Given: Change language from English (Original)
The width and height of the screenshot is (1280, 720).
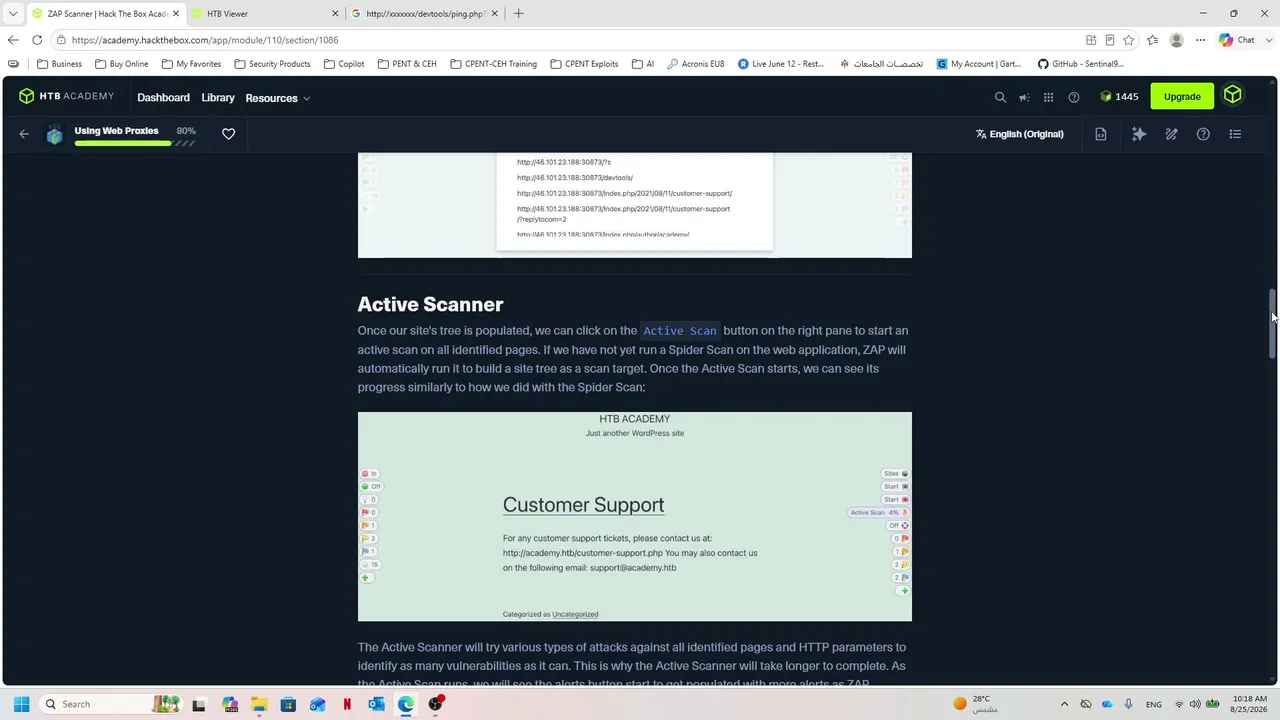Looking at the screenshot, I should pyautogui.click(x=1019, y=134).
